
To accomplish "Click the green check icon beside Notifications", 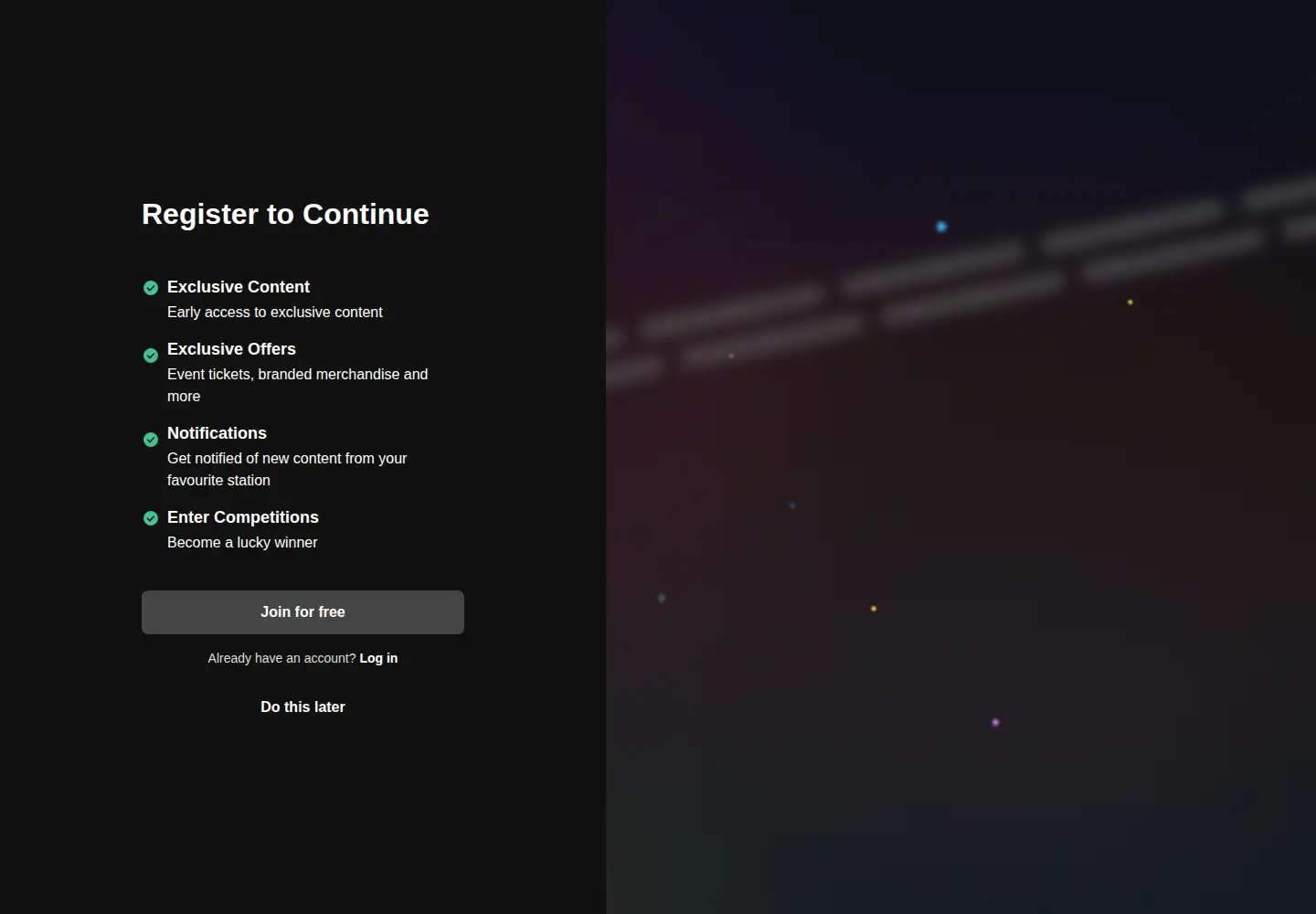I will tap(151, 440).
